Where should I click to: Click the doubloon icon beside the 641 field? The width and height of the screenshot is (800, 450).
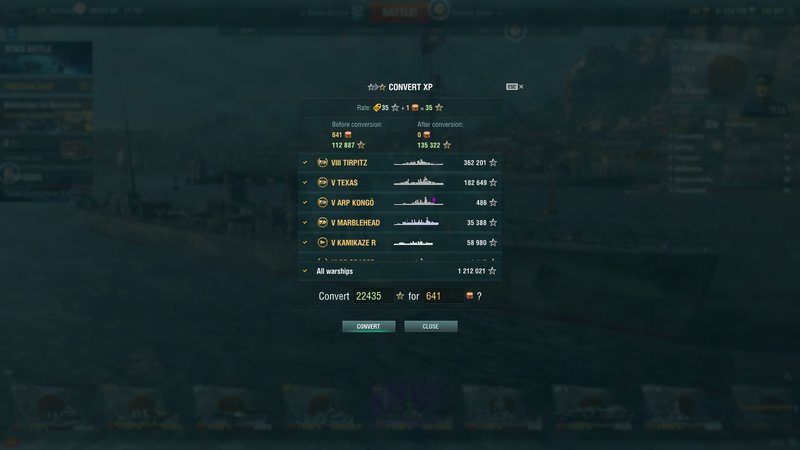(469, 296)
